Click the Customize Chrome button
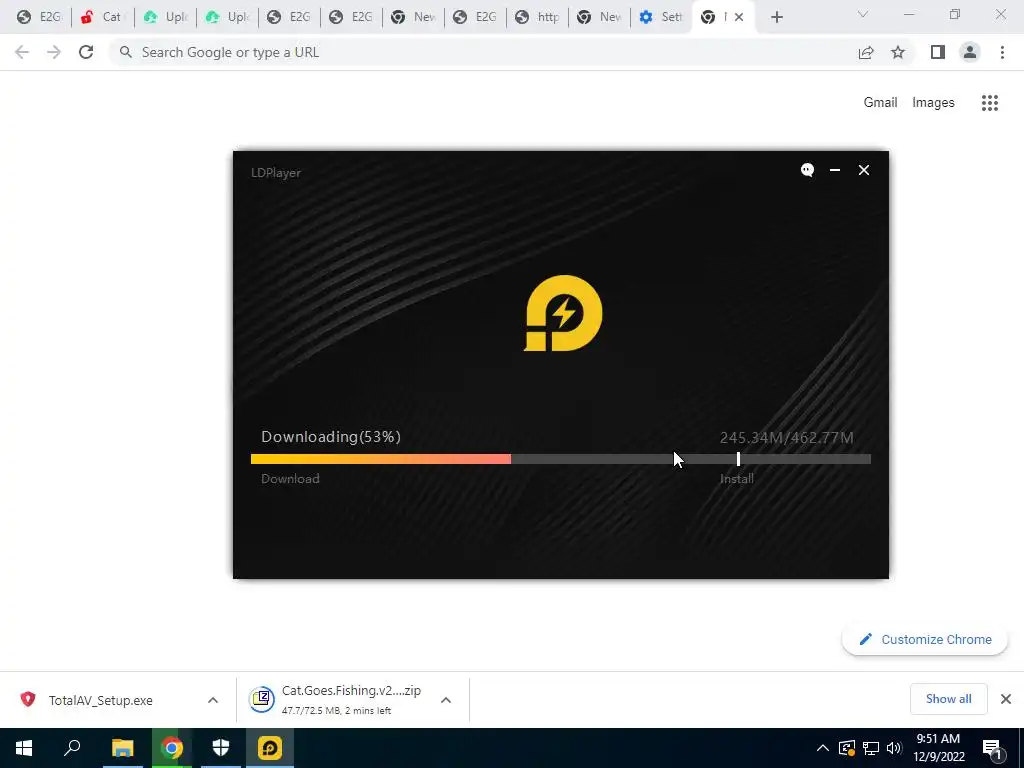The height and width of the screenshot is (768, 1024). coord(925,639)
